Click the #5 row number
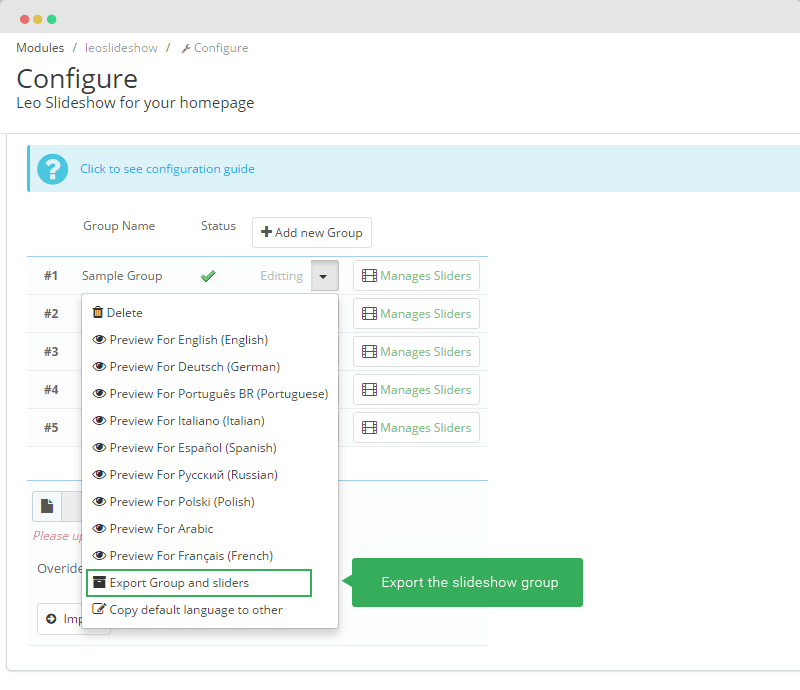The height and width of the screenshot is (690, 800). 51,428
